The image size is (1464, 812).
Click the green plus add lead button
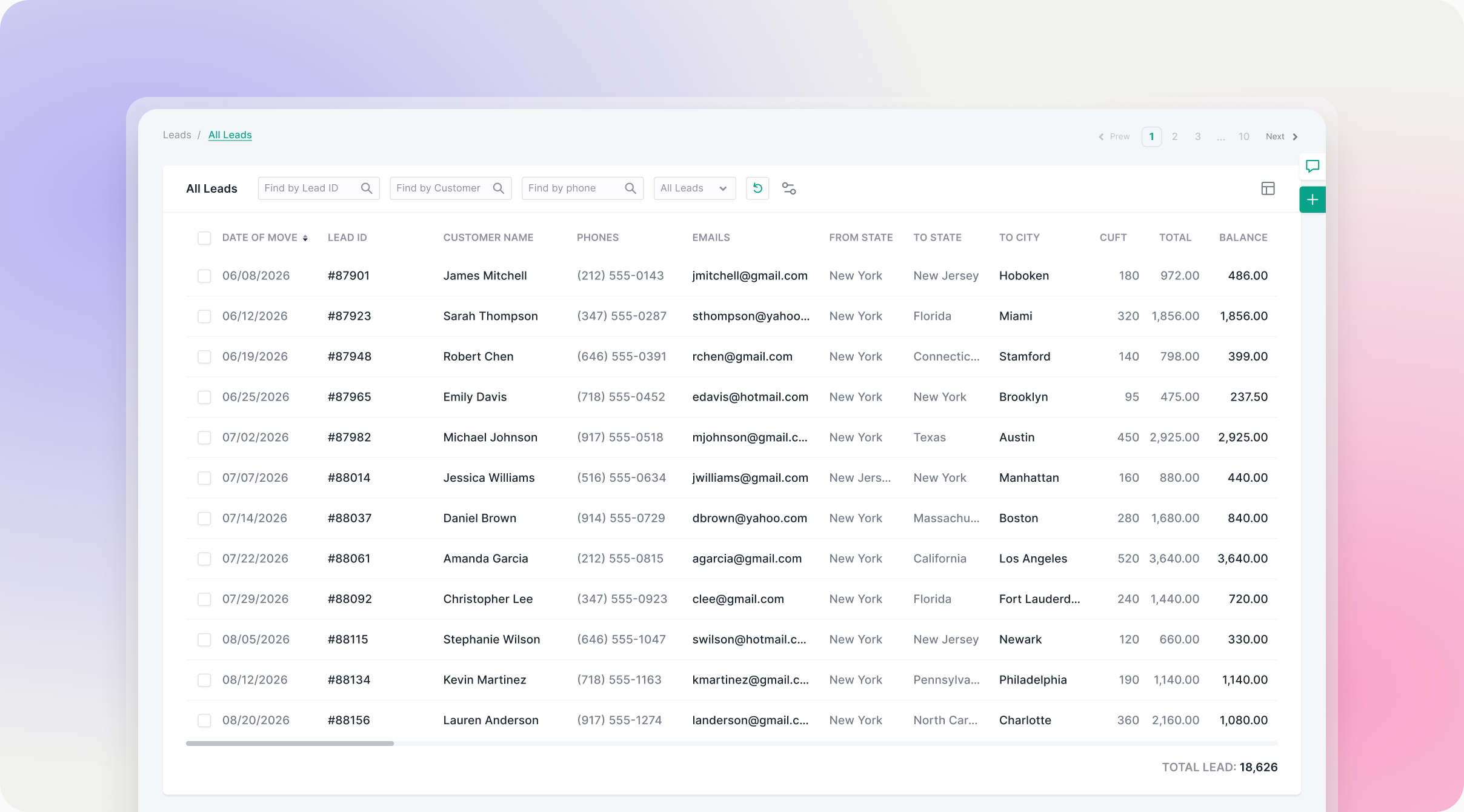coord(1313,200)
